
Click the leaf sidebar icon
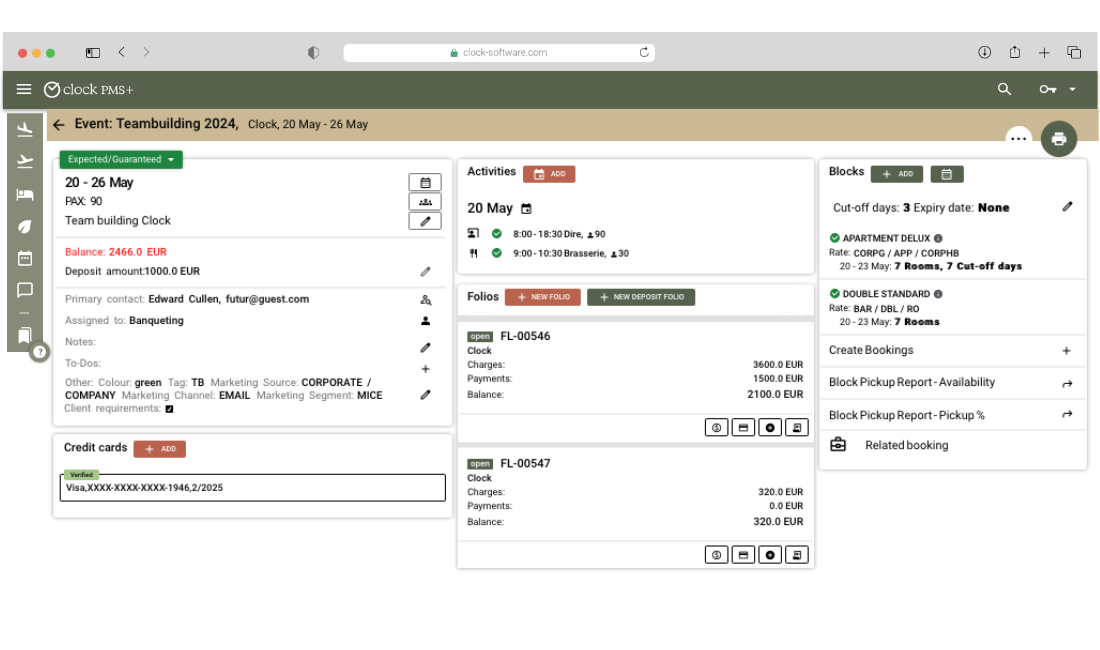click(25, 226)
